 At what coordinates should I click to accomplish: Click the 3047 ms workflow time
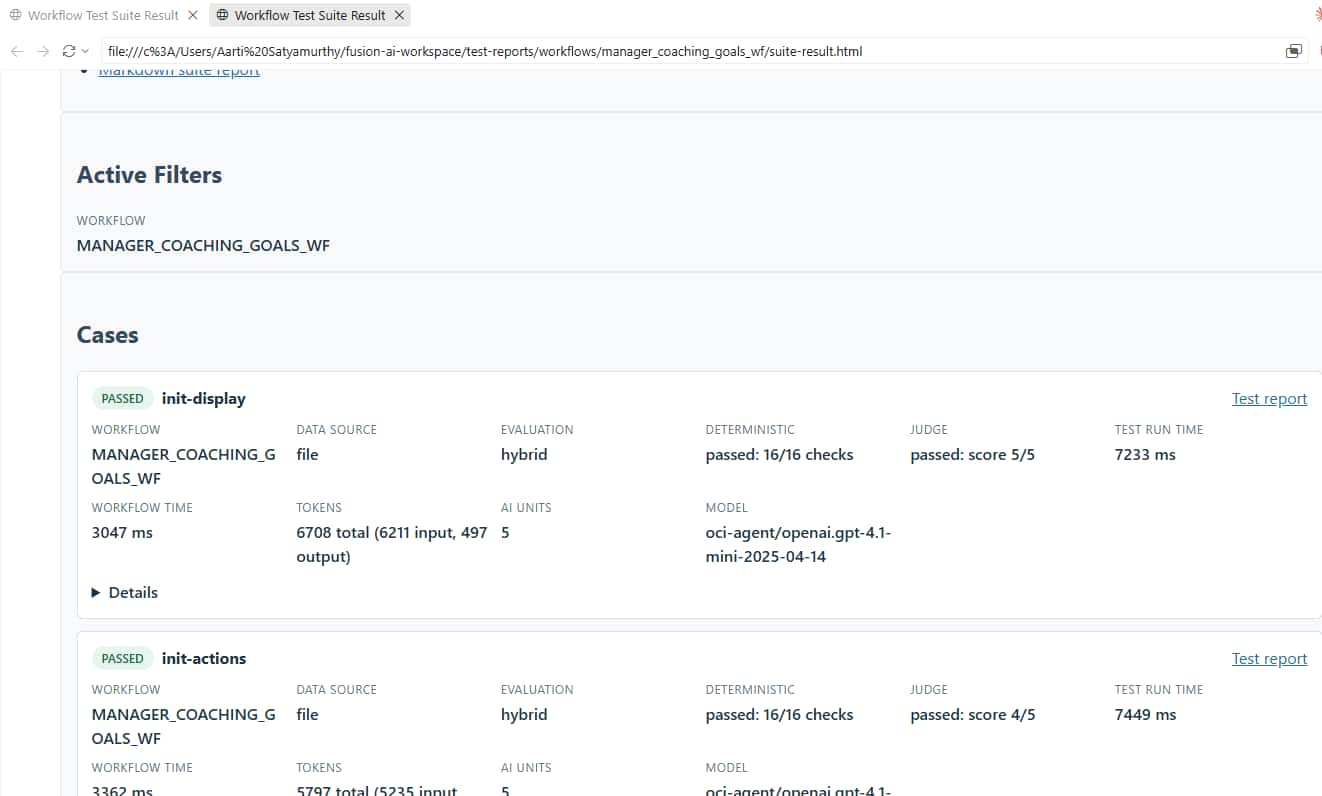coord(122,532)
